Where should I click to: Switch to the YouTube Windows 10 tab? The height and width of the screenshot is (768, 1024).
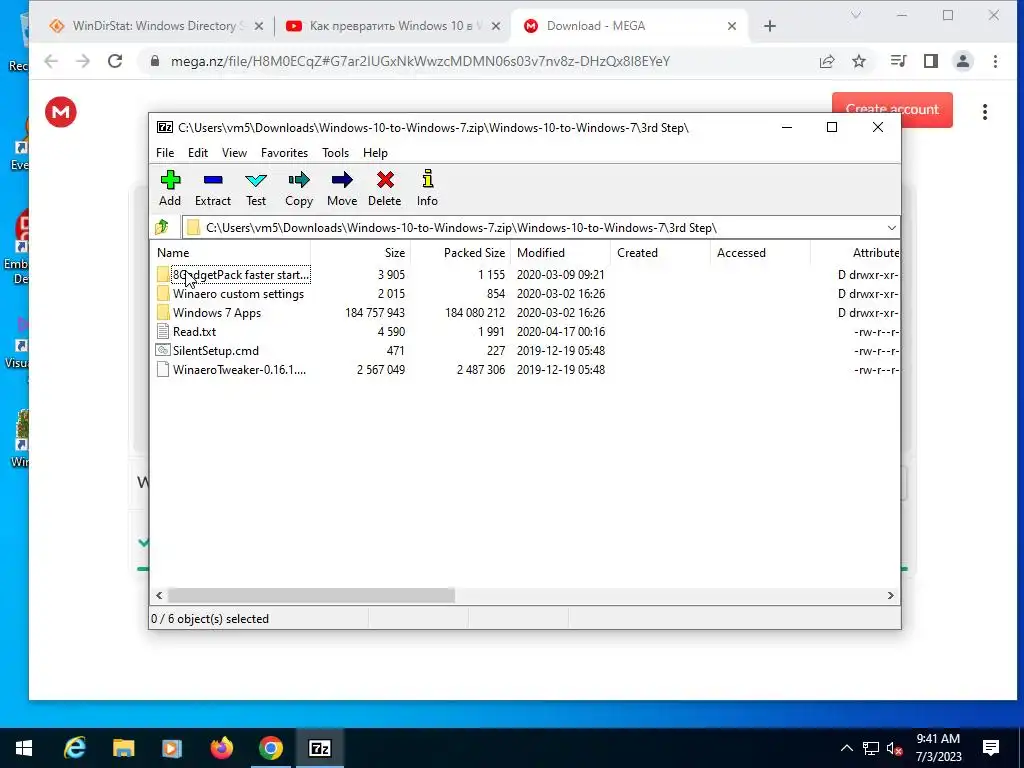[x=394, y=26]
